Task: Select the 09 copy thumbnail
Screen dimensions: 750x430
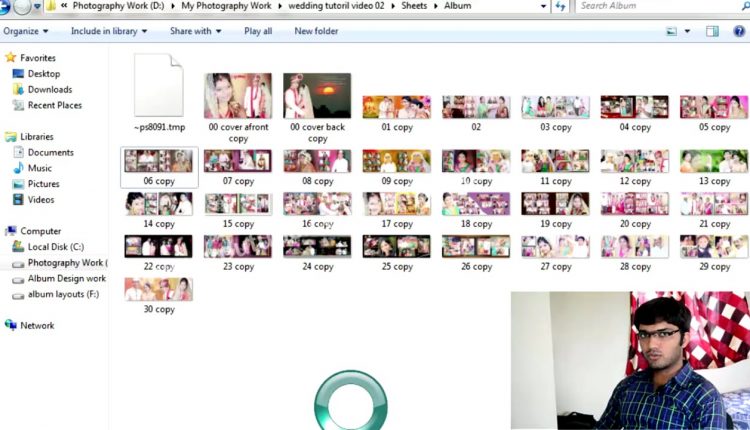Action: coord(397,161)
